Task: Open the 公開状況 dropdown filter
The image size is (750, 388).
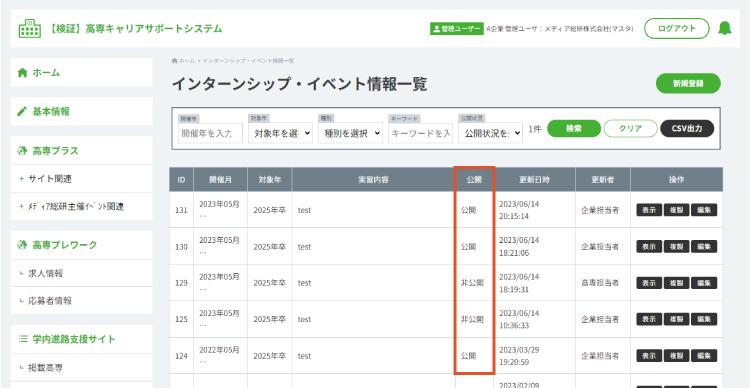Action: coord(490,133)
